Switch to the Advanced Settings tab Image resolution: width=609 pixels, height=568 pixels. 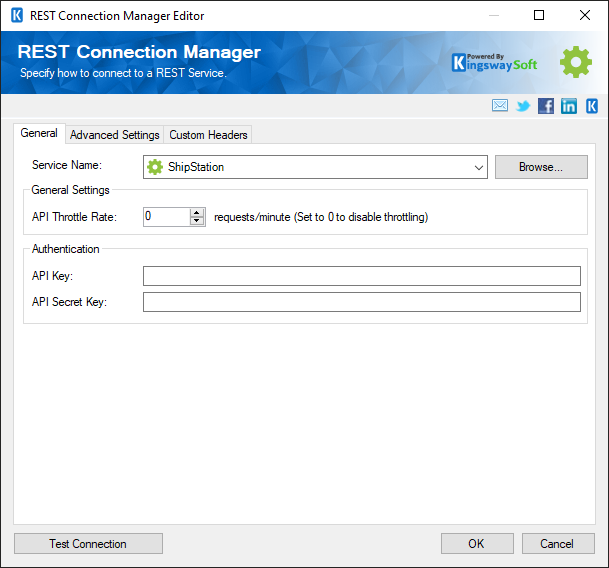point(115,135)
